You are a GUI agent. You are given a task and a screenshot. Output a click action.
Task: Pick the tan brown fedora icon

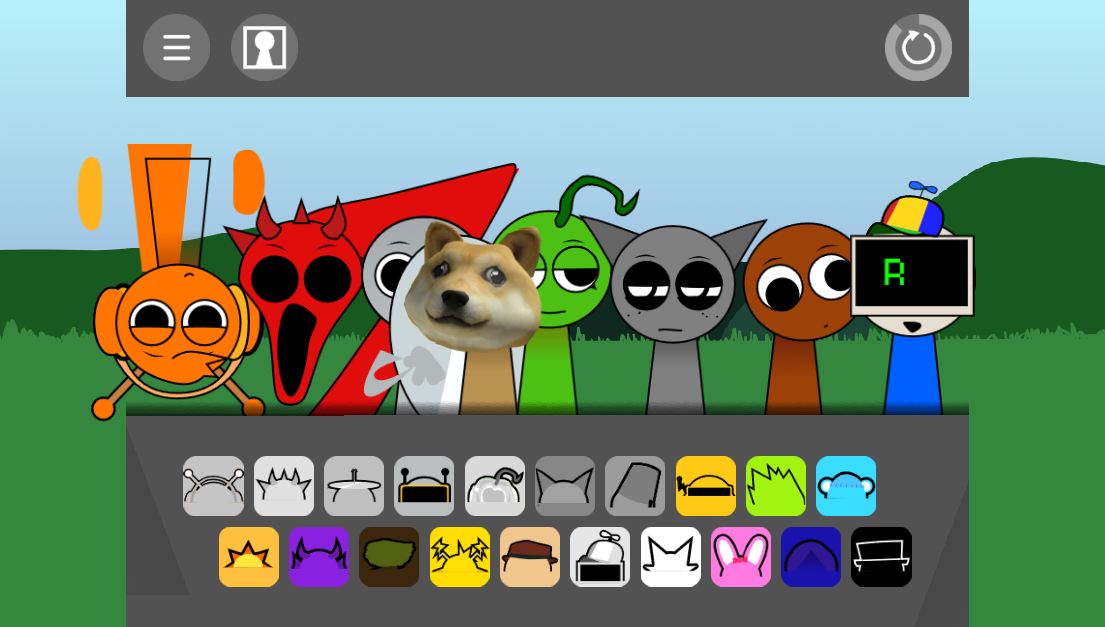tap(530, 557)
